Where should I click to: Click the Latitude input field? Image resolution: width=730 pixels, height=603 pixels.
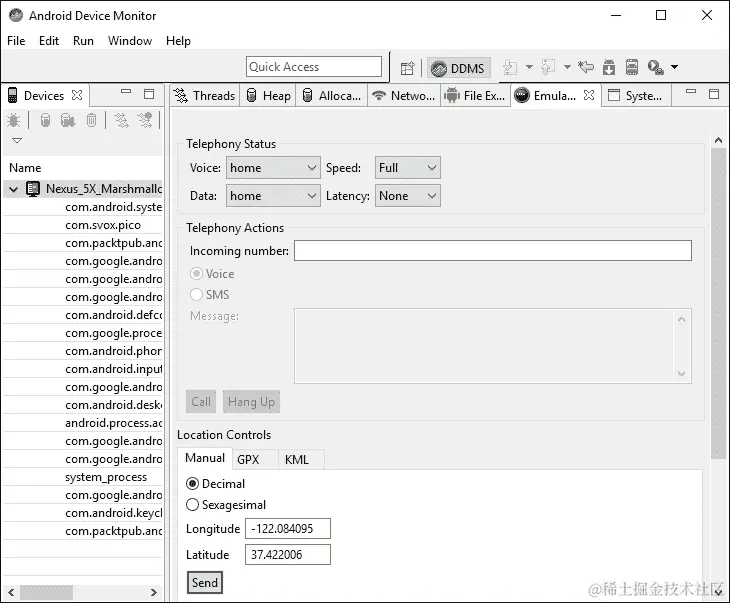[288, 555]
